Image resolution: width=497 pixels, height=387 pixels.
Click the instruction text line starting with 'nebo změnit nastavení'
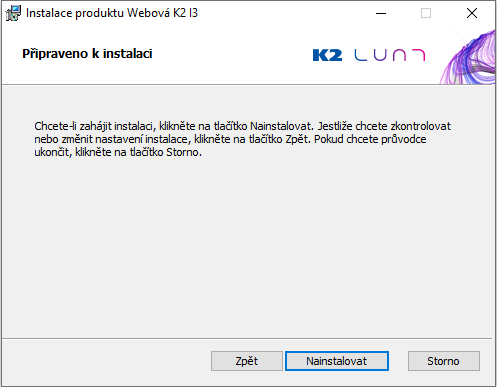230,139
